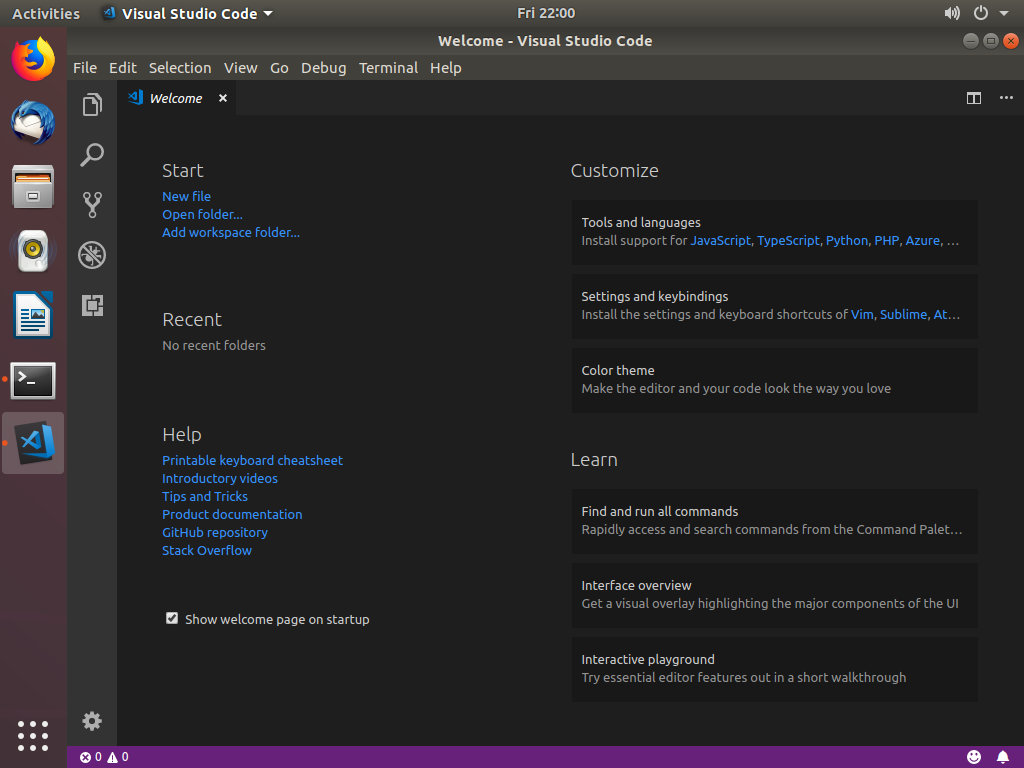Image resolution: width=1024 pixels, height=768 pixels.
Task: Open the Explorer view icon
Action: [92, 103]
